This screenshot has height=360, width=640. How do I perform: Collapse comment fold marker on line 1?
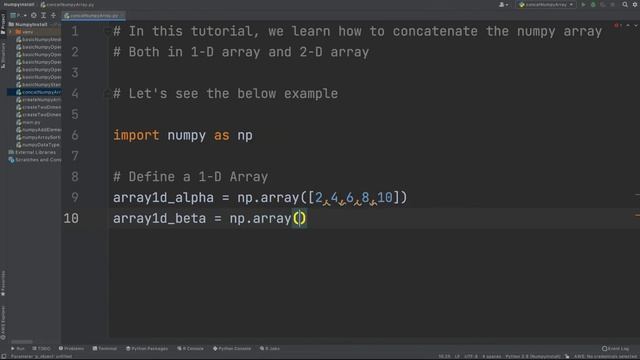pos(107,31)
